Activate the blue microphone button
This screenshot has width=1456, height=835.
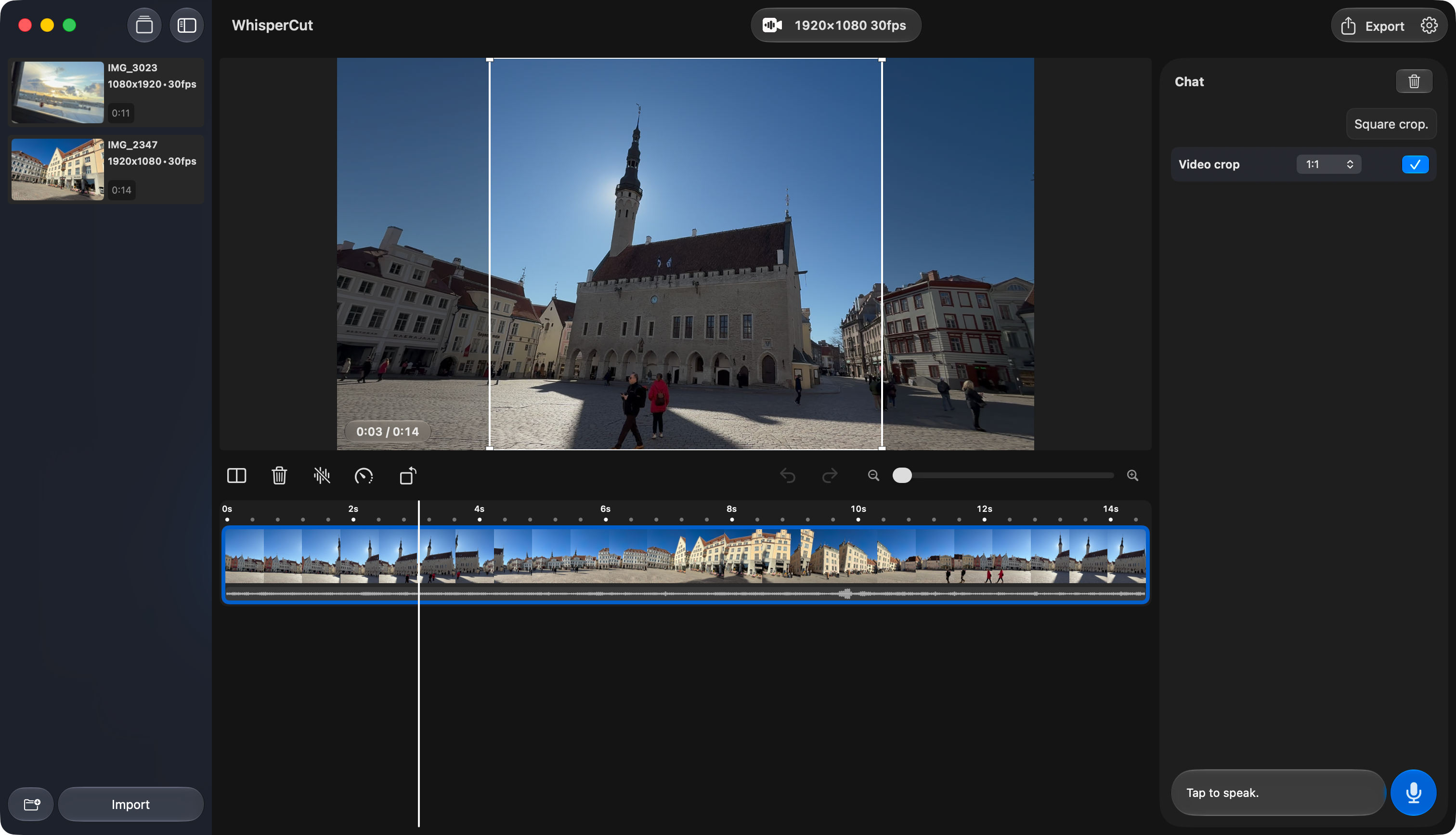tap(1413, 793)
